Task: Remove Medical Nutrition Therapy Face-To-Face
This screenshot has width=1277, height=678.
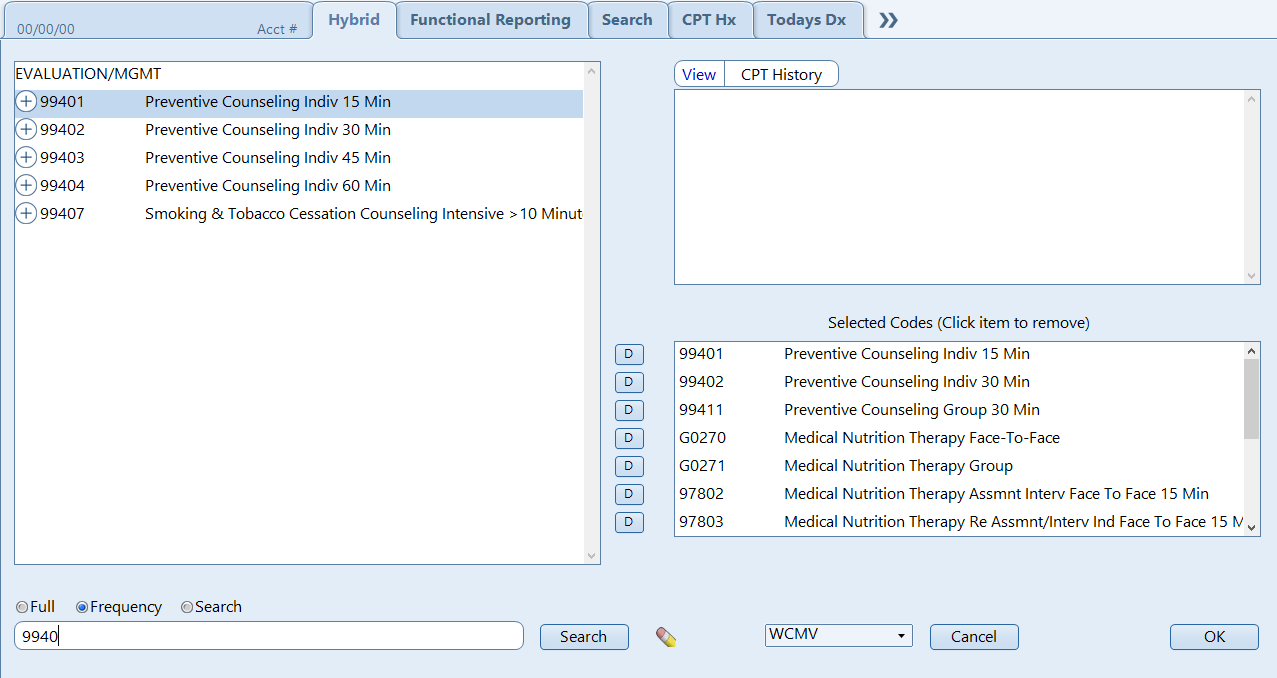Action: pyautogui.click(x=959, y=438)
